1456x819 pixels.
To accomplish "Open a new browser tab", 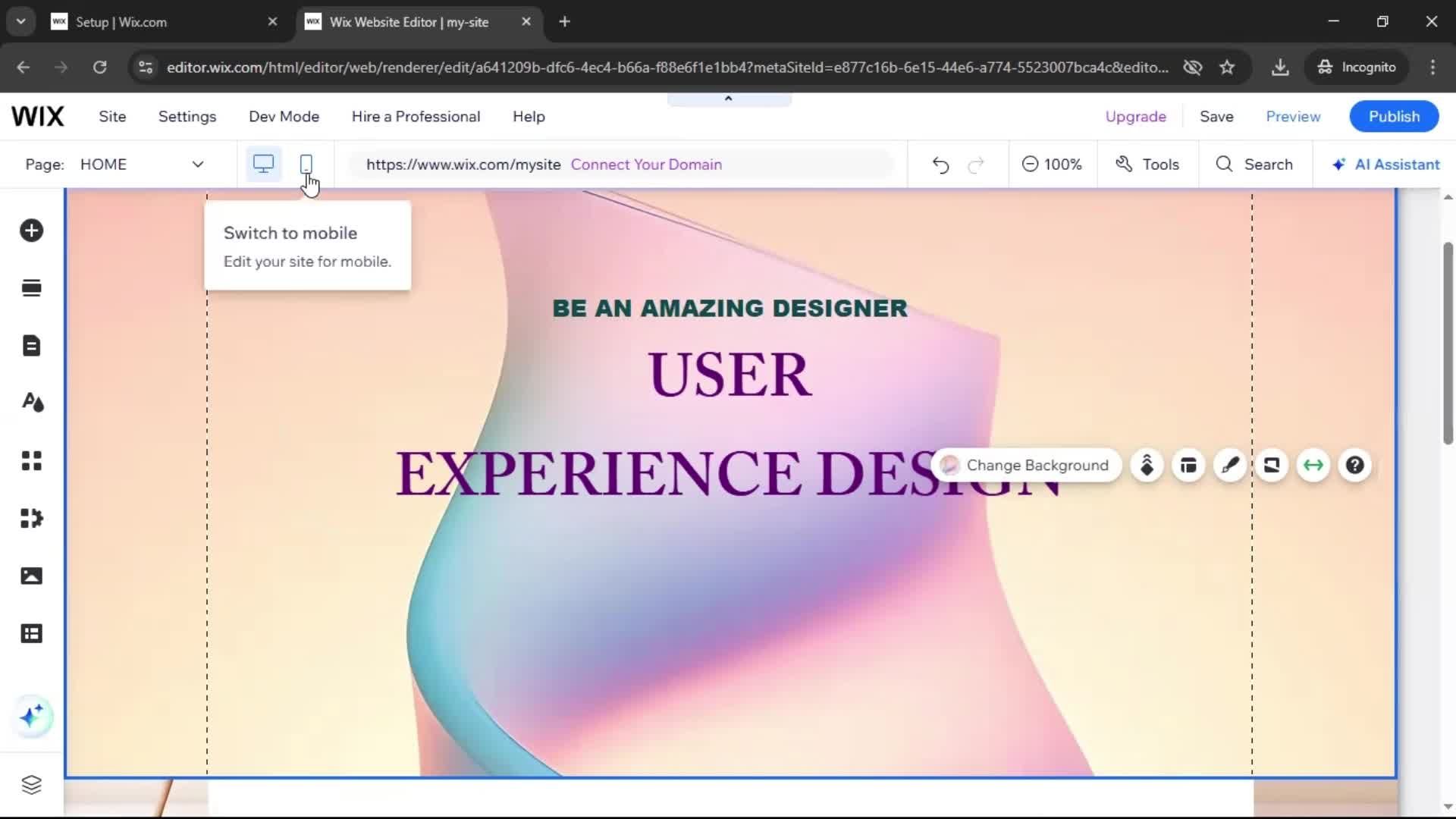I will 564,22.
